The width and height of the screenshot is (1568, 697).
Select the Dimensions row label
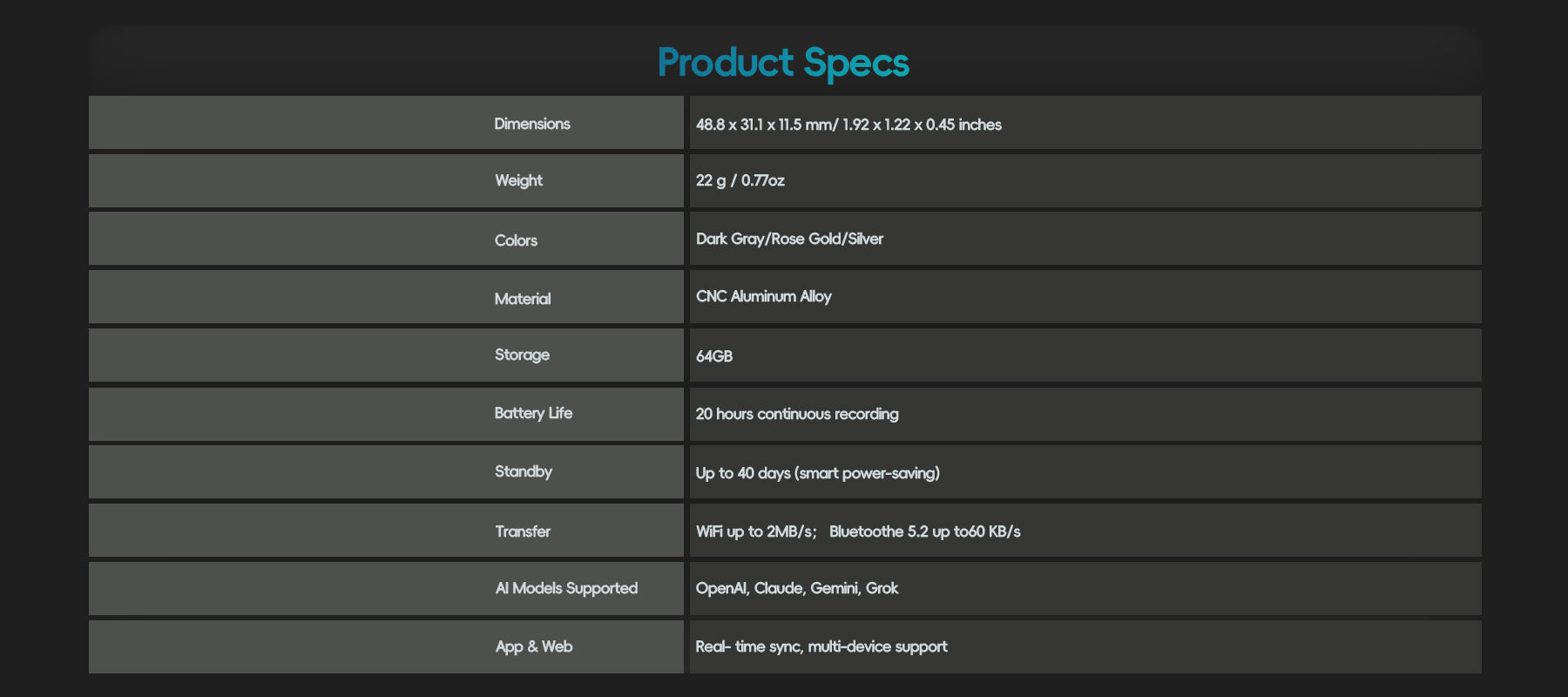[x=531, y=124]
